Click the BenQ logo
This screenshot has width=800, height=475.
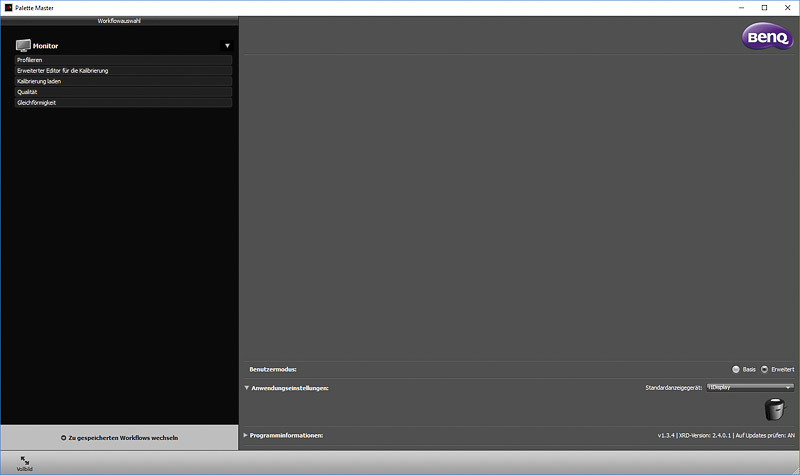767,38
